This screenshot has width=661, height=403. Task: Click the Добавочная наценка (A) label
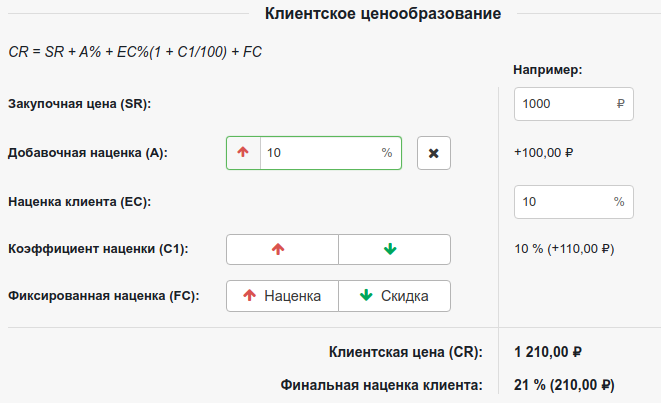(x=87, y=153)
